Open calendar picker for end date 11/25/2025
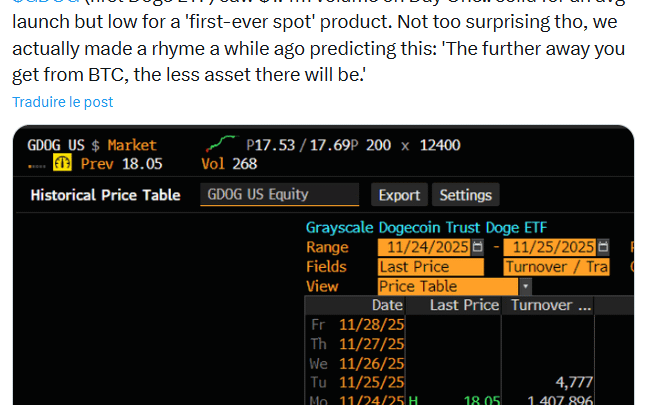 601,247
